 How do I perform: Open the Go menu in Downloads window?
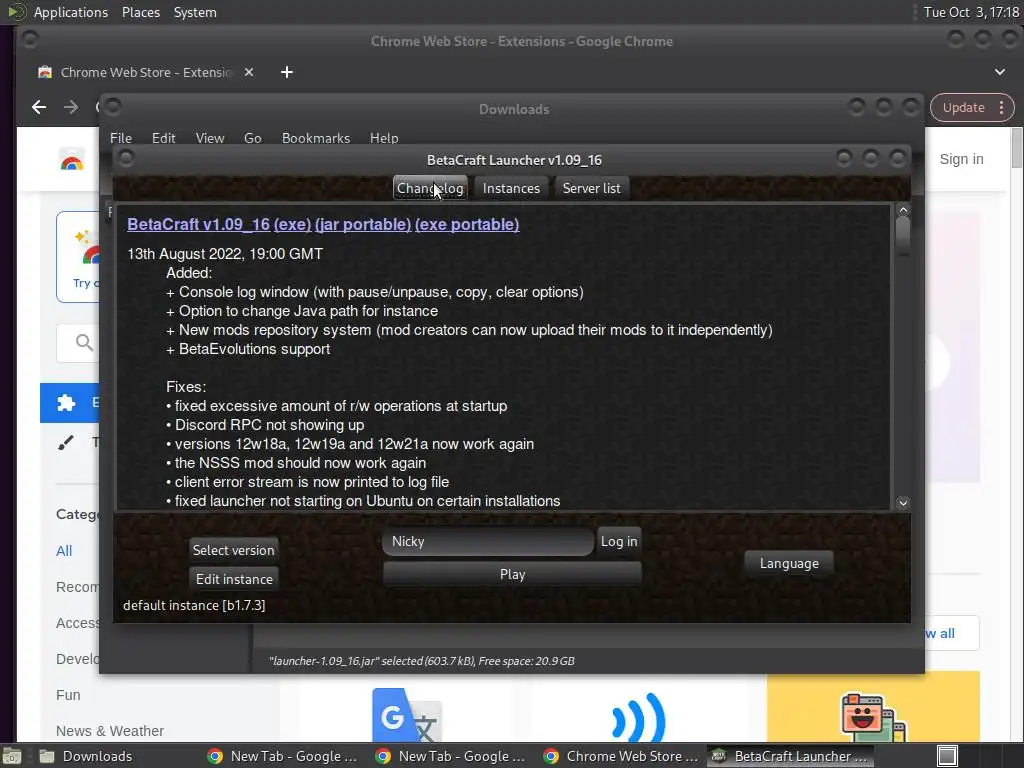(x=253, y=138)
